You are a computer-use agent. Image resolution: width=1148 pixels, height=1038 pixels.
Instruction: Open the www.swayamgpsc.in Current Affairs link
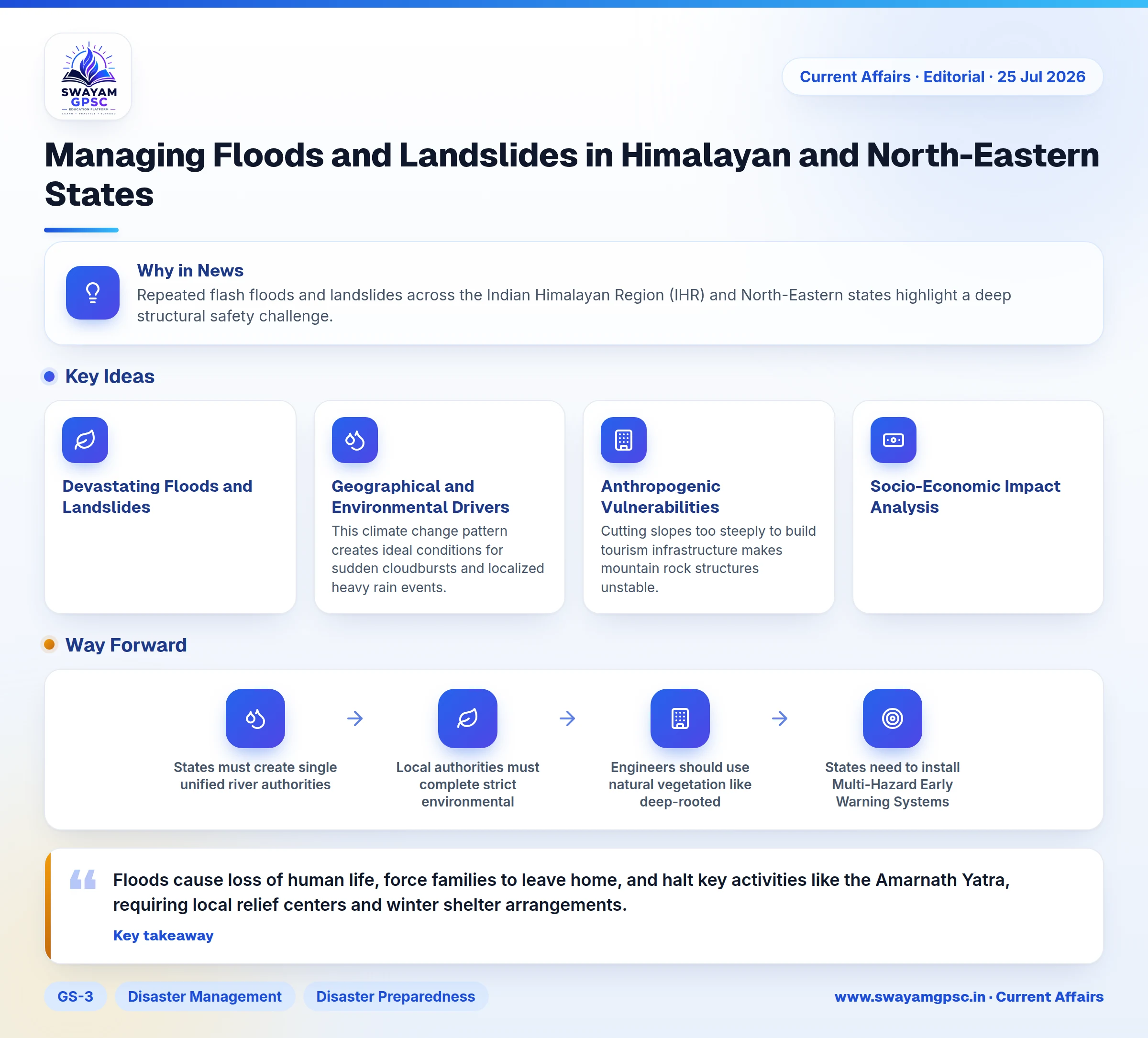[x=969, y=996]
